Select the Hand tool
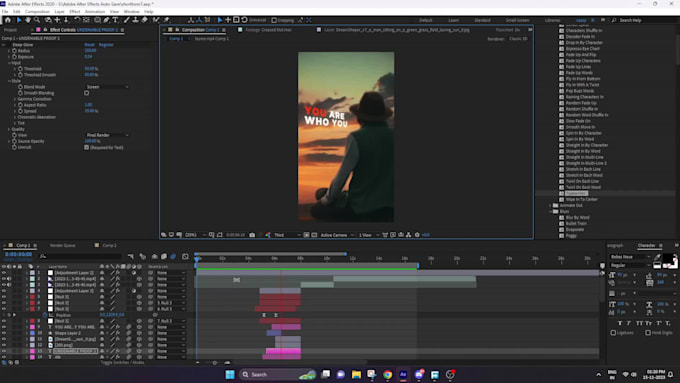The image size is (680, 383). tap(28, 20)
